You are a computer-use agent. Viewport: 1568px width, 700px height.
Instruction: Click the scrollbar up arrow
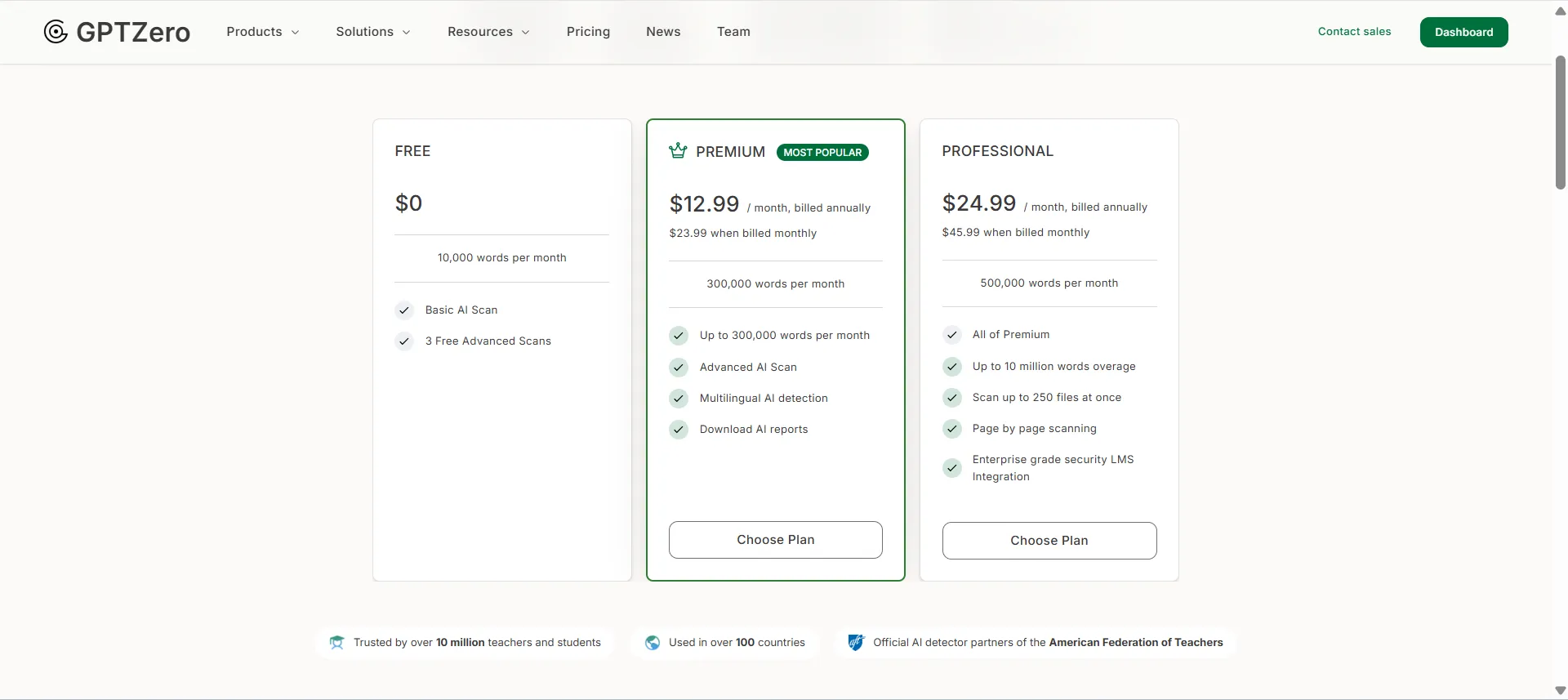(1561, 11)
